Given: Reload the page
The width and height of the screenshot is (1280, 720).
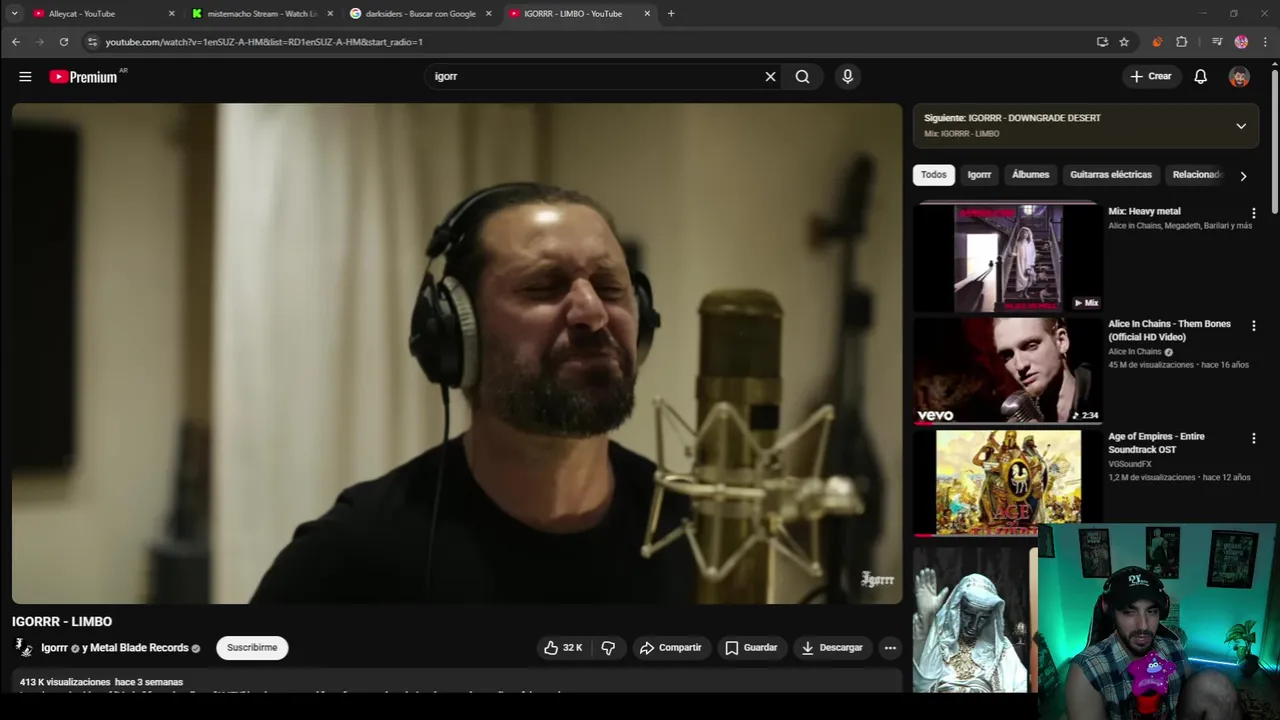Looking at the screenshot, I should coord(64,42).
